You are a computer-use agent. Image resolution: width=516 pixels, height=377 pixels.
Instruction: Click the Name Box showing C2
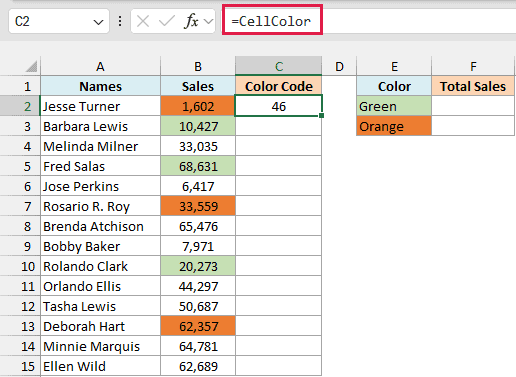tap(59, 21)
